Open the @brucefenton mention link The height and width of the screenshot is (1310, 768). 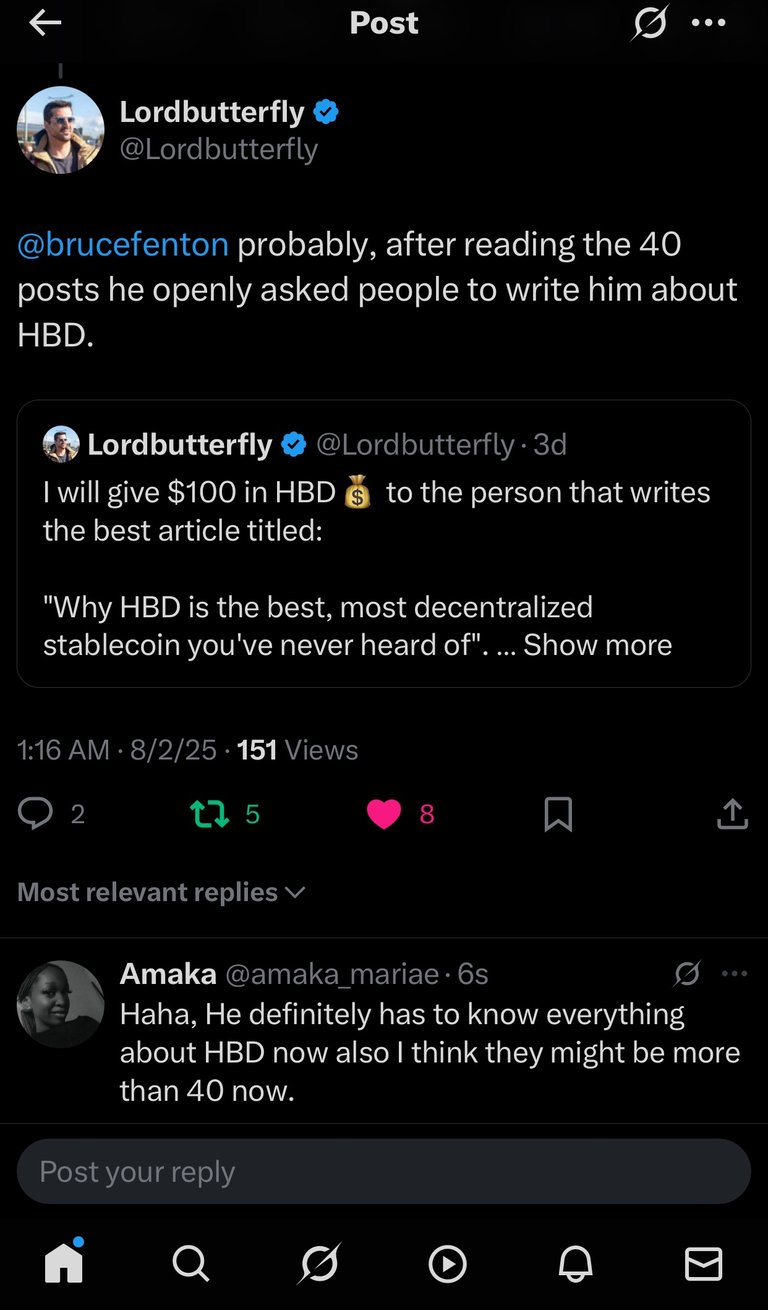123,244
